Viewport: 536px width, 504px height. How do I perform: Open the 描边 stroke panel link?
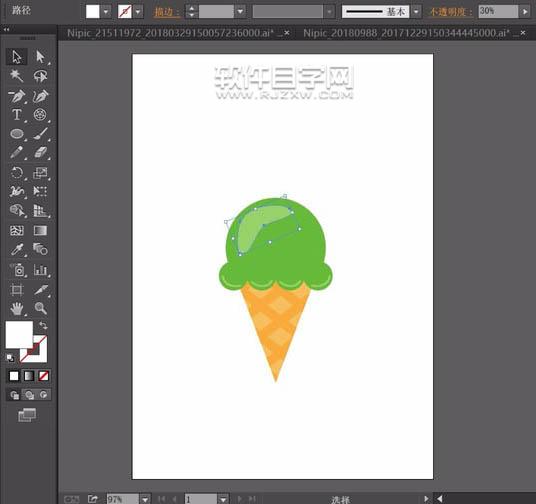pos(166,12)
